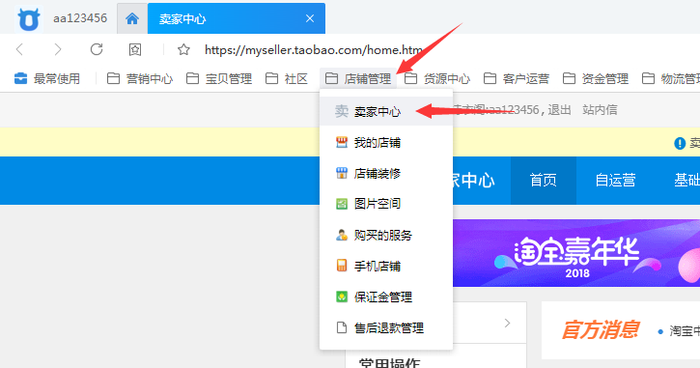Open the 淘宝嘉年华 2018 banner
700x368 pixels.
click(576, 253)
